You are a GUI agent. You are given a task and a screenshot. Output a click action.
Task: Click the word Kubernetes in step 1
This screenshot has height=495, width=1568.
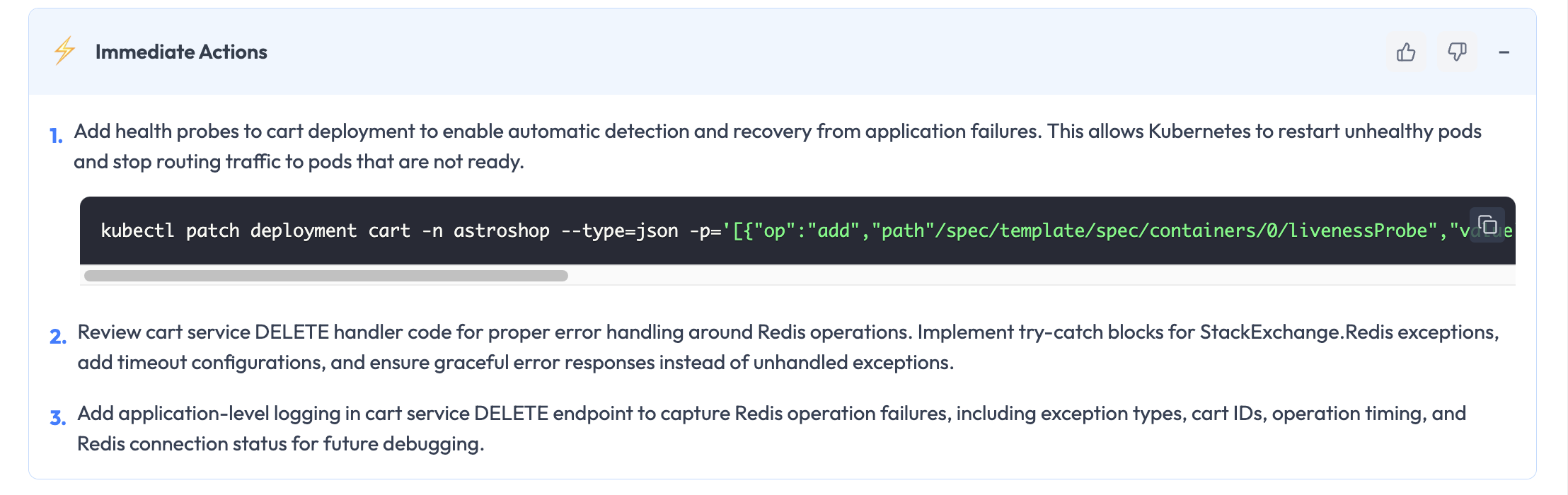[x=1199, y=132]
